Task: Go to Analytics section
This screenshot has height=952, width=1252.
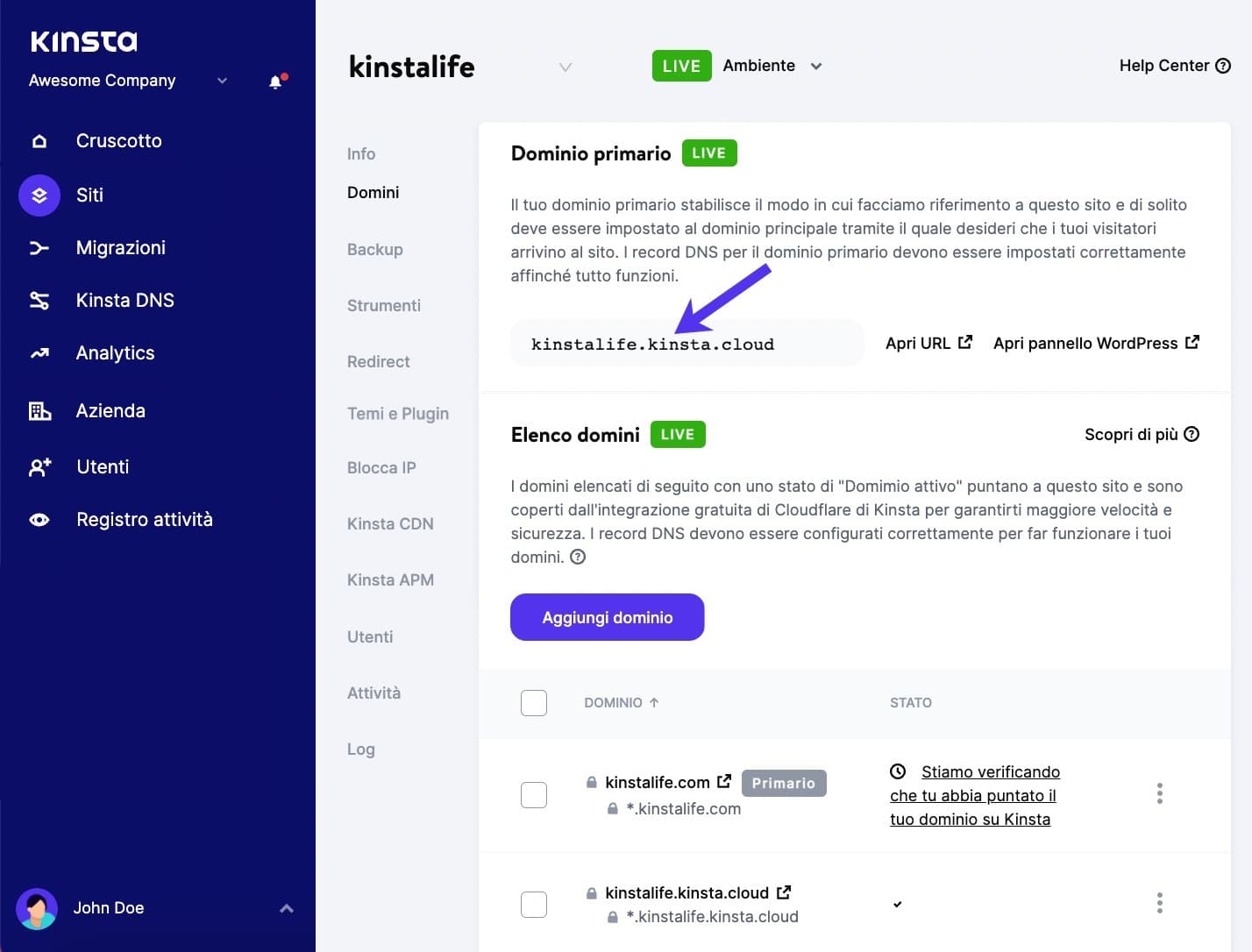Action: click(115, 352)
